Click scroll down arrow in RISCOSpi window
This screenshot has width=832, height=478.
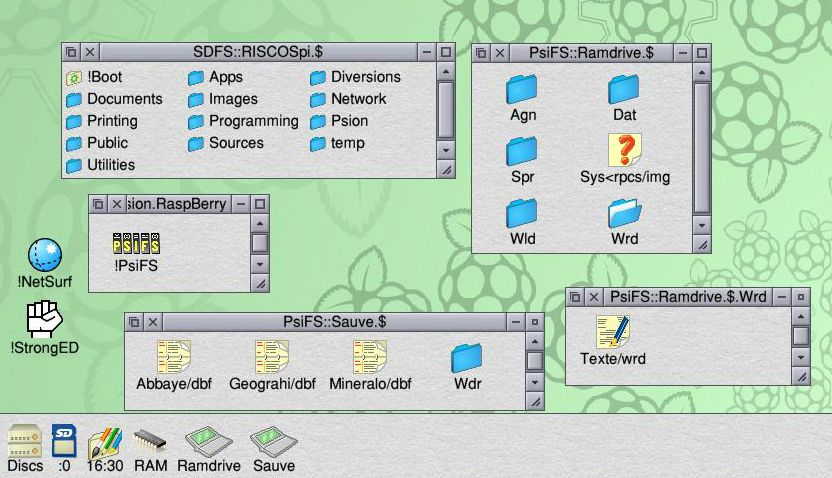446,150
